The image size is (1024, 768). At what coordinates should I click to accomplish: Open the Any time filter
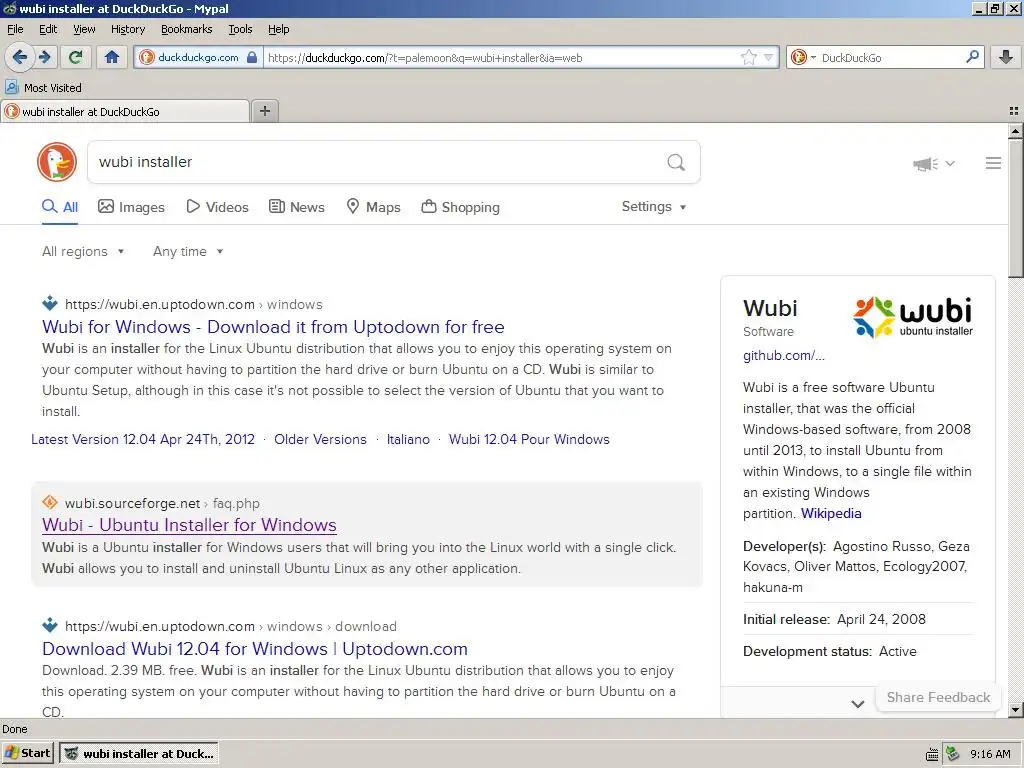coord(188,251)
